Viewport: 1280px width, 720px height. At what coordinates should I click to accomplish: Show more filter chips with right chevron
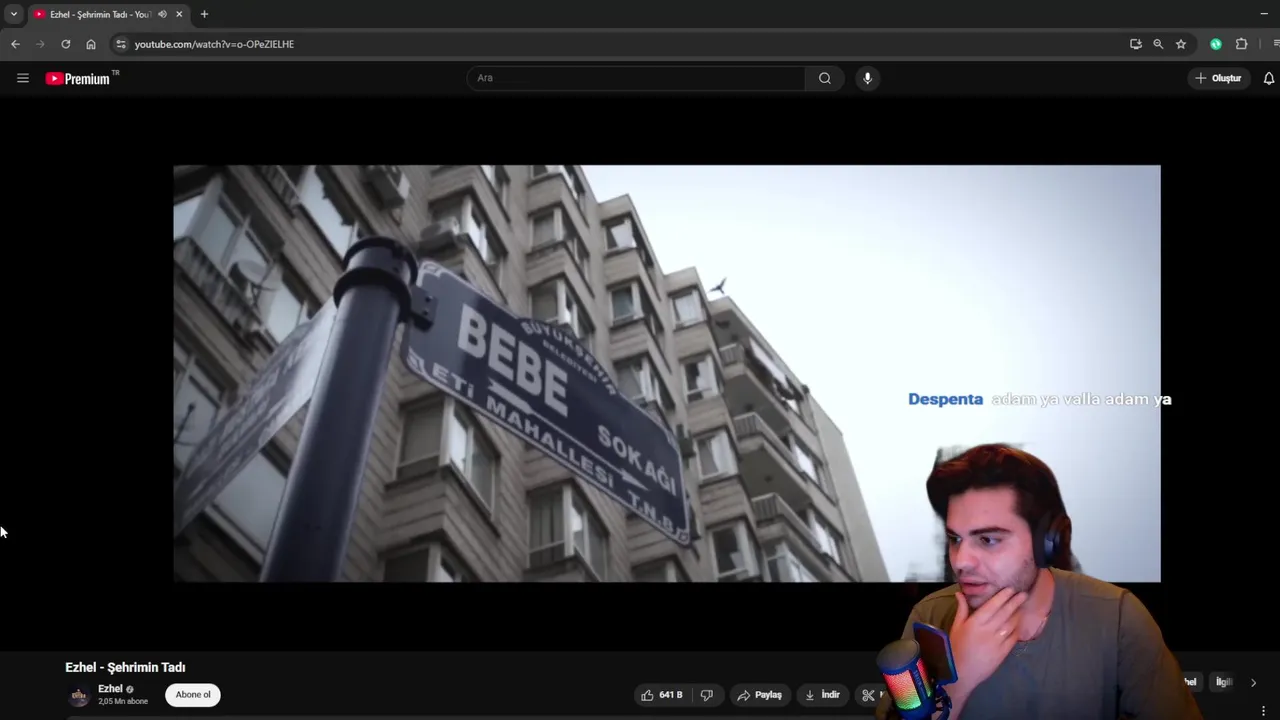[x=1253, y=682]
